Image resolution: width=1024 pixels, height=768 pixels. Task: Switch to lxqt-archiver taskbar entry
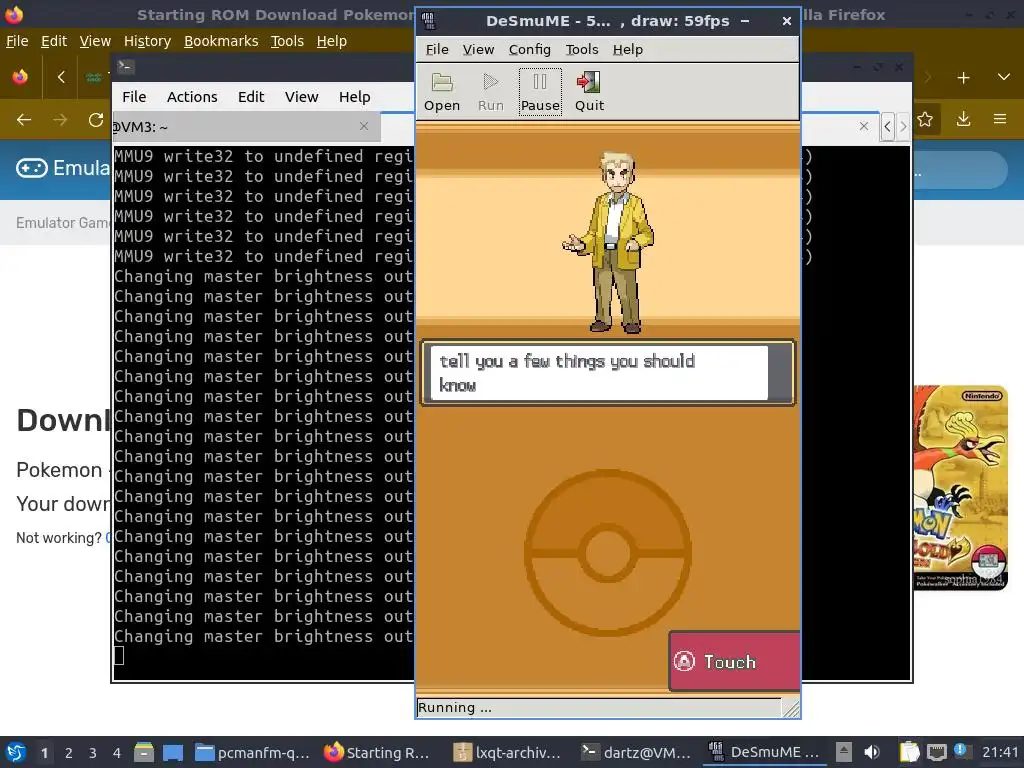tap(507, 752)
